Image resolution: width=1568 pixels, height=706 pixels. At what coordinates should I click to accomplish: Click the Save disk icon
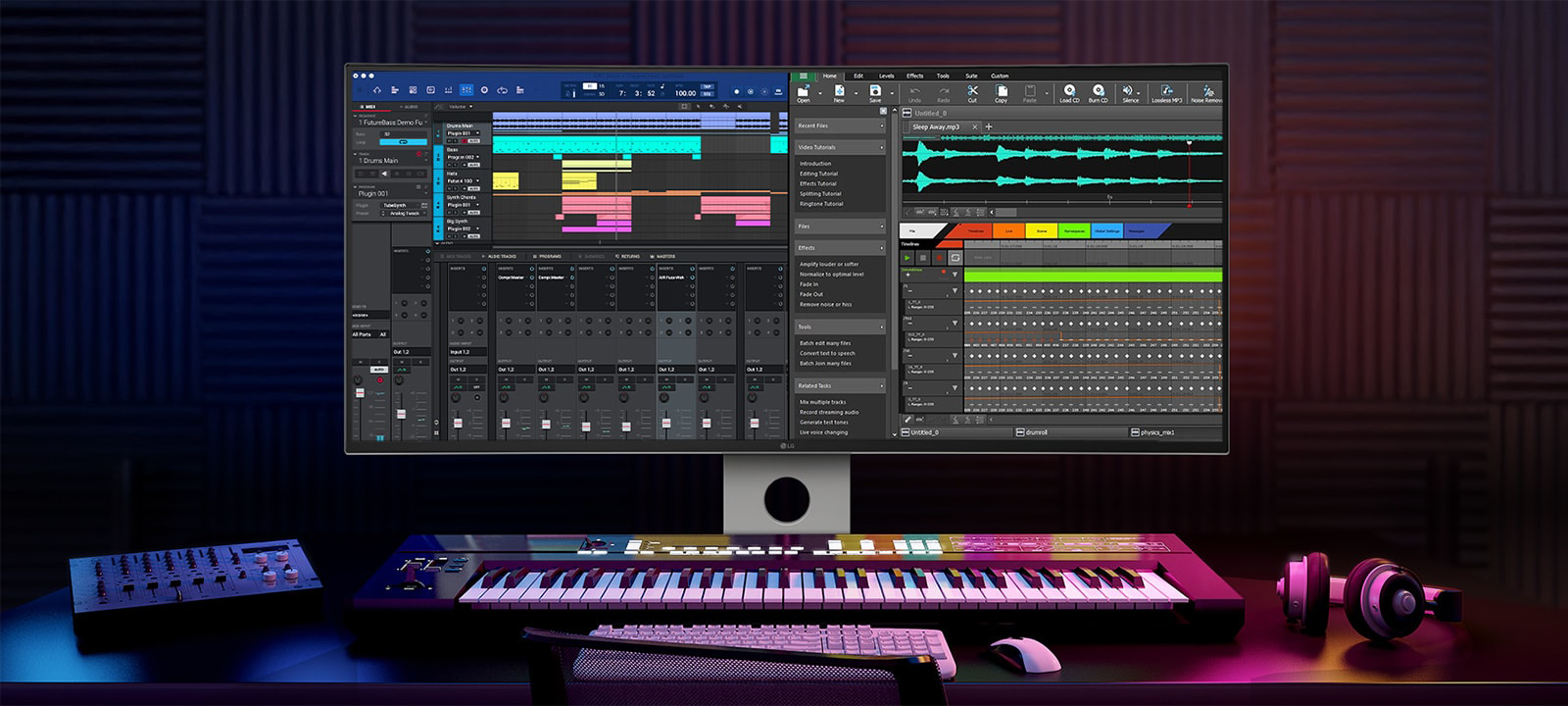tap(875, 91)
